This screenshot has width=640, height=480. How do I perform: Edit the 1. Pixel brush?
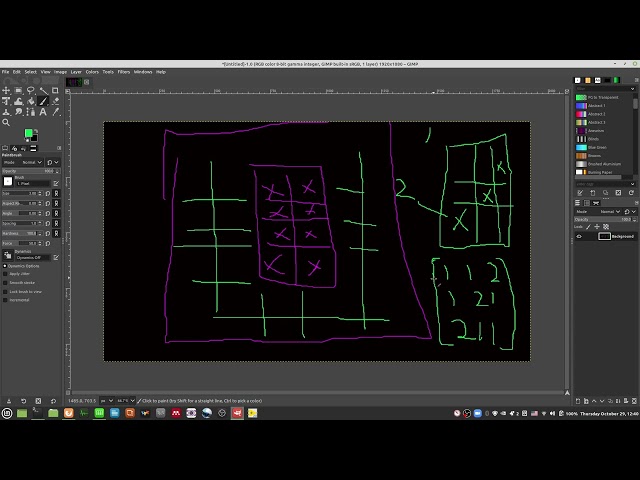coord(56,184)
